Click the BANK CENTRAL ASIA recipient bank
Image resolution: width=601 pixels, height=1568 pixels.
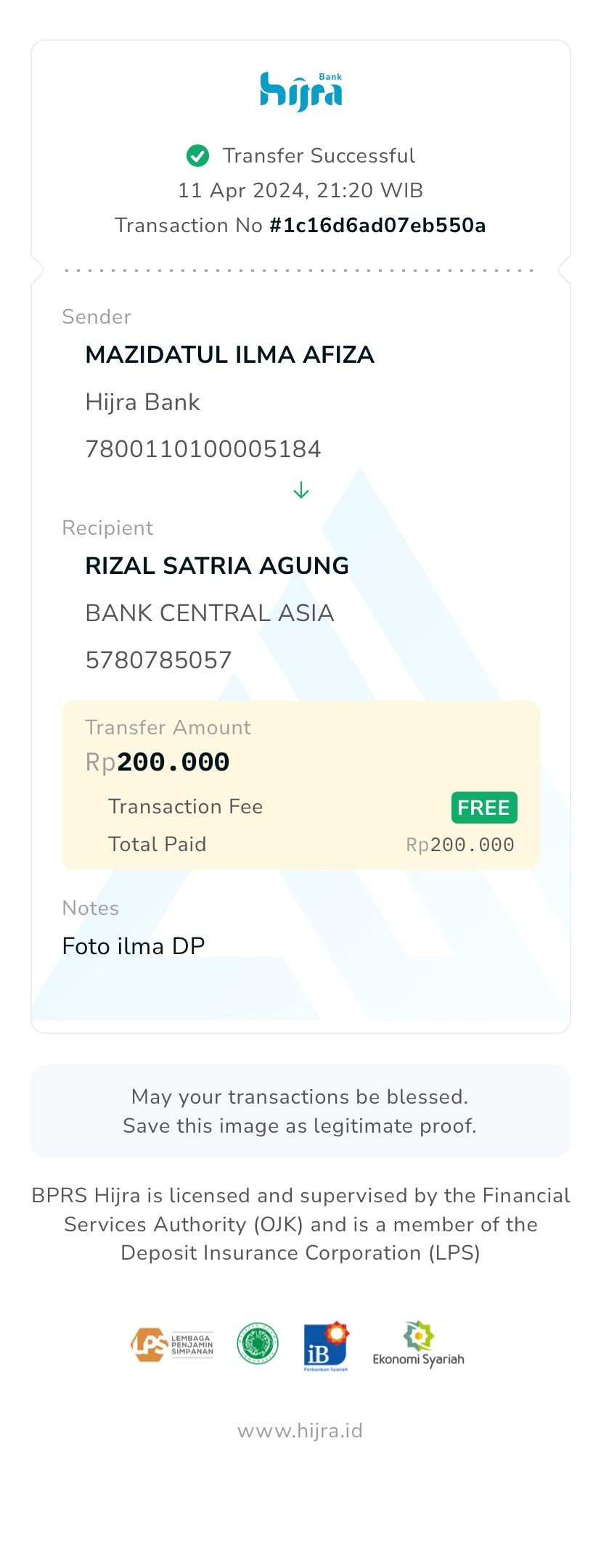[x=209, y=613]
